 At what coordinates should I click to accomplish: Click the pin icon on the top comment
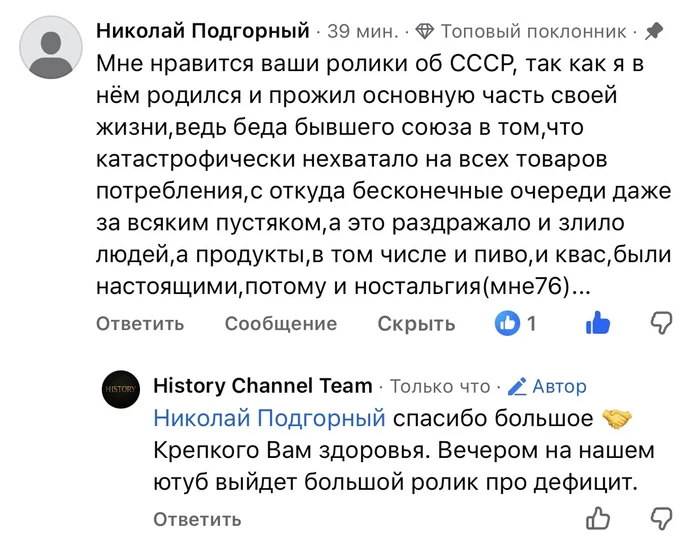pyautogui.click(x=654, y=31)
